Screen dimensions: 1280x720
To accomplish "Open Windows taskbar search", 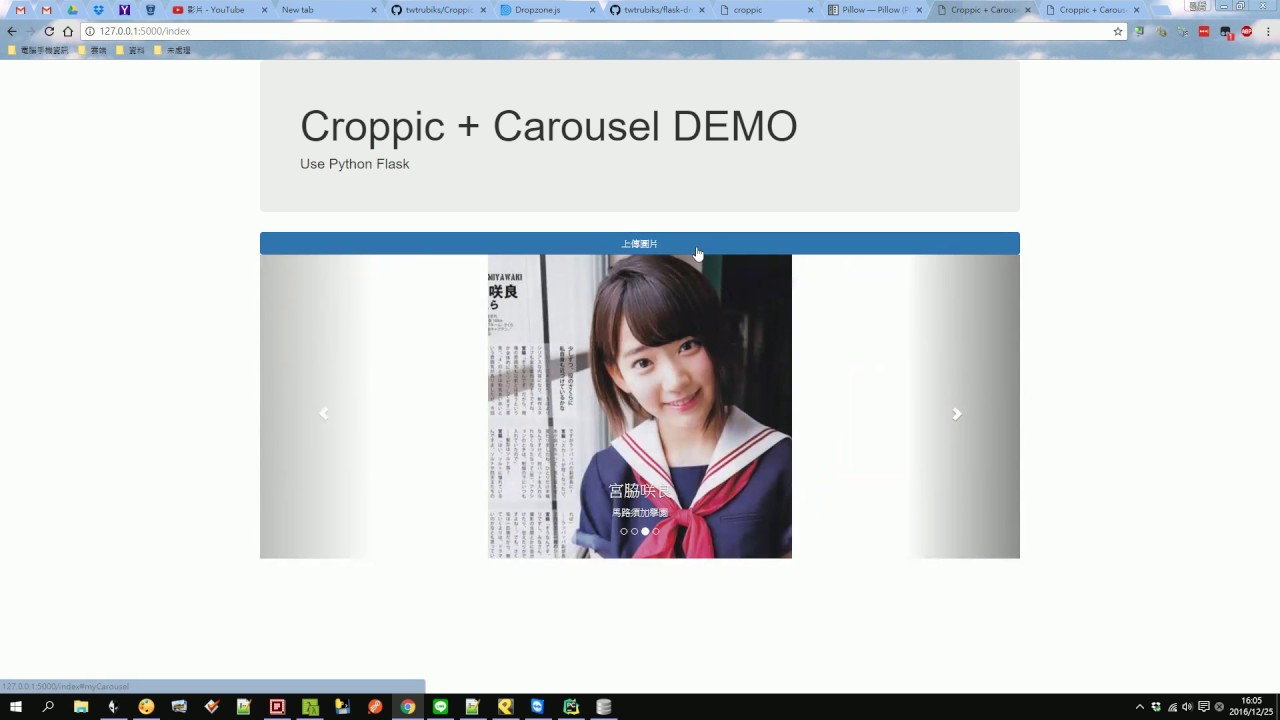I will click(48, 707).
